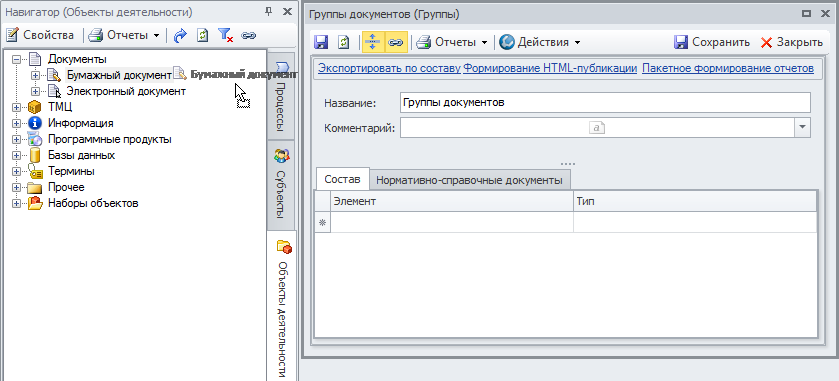Select Термины in the tree
839x381 pixels.
coord(71,171)
